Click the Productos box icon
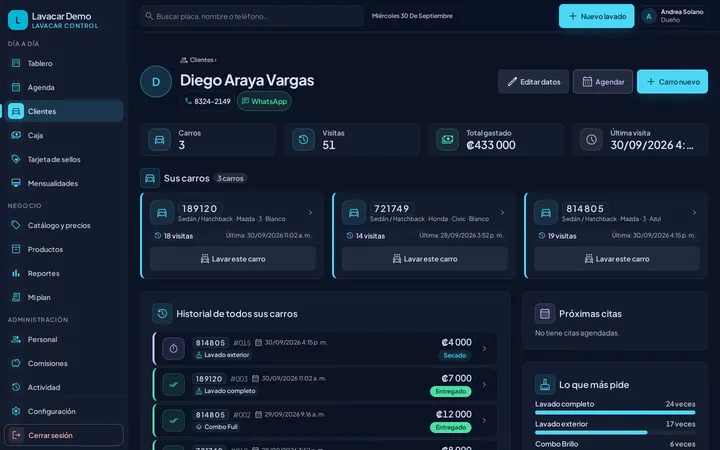The height and width of the screenshot is (450, 720). (16, 249)
